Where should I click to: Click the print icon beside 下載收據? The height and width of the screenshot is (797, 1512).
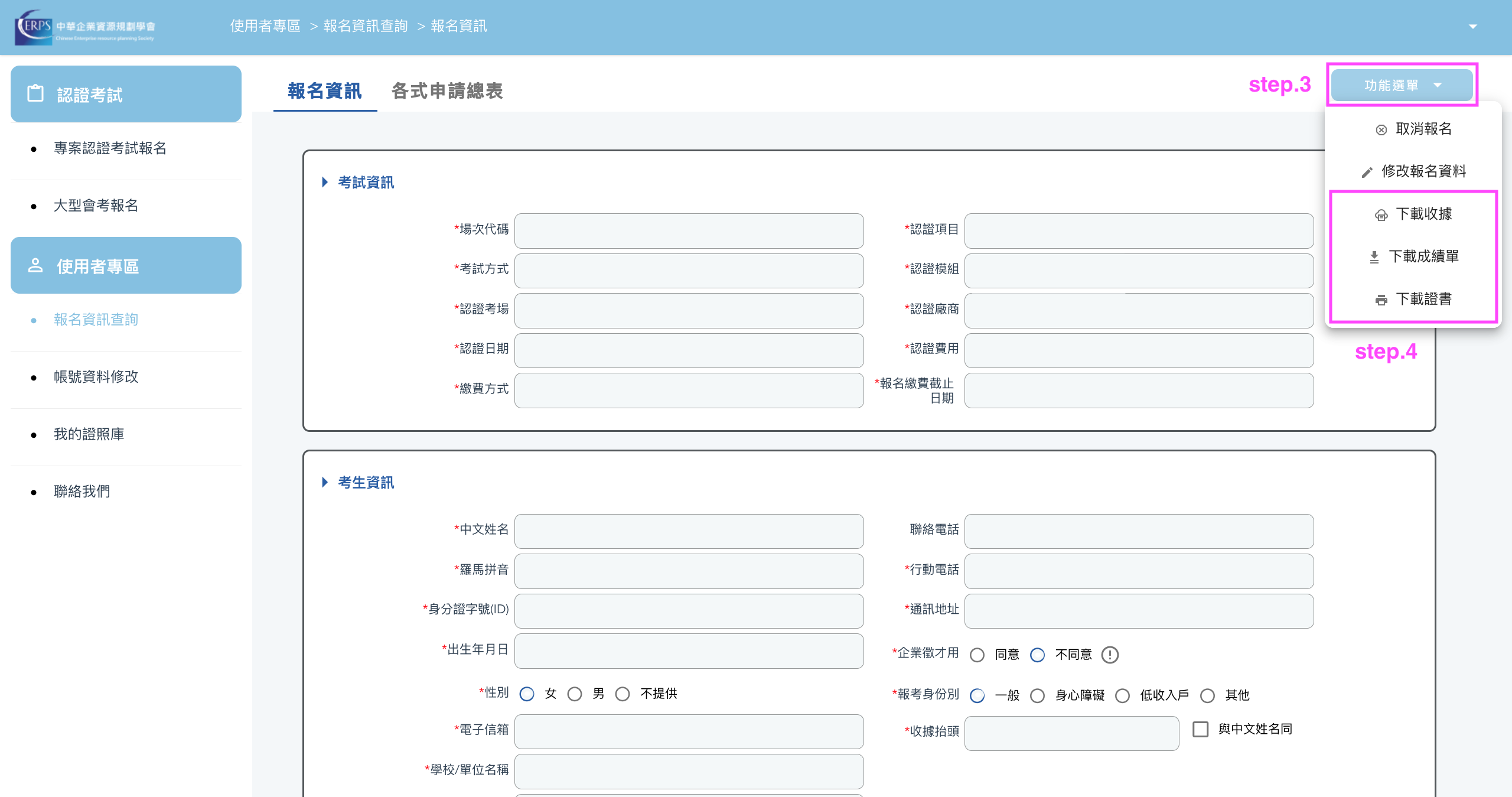click(1381, 214)
